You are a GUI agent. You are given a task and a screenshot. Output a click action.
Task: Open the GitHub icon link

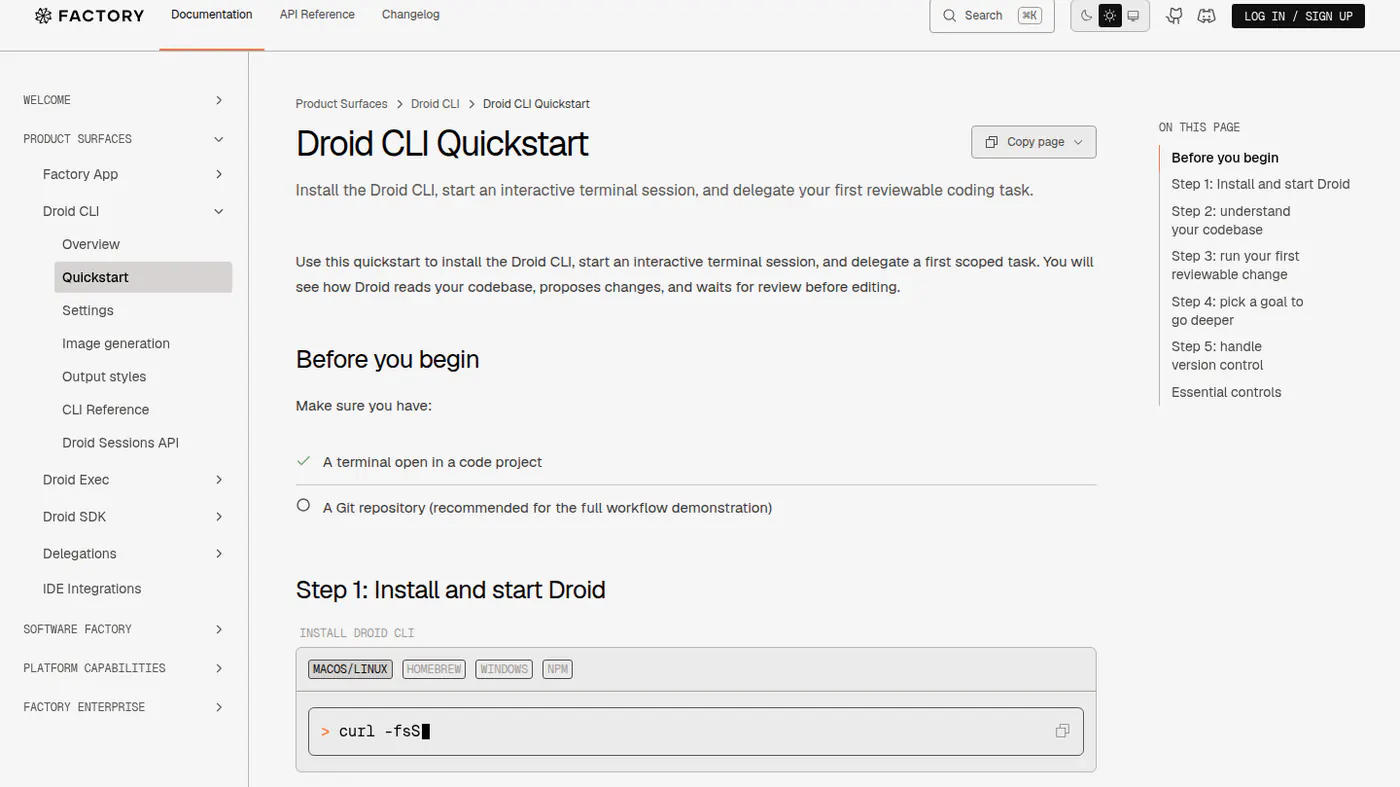[x=1175, y=16]
